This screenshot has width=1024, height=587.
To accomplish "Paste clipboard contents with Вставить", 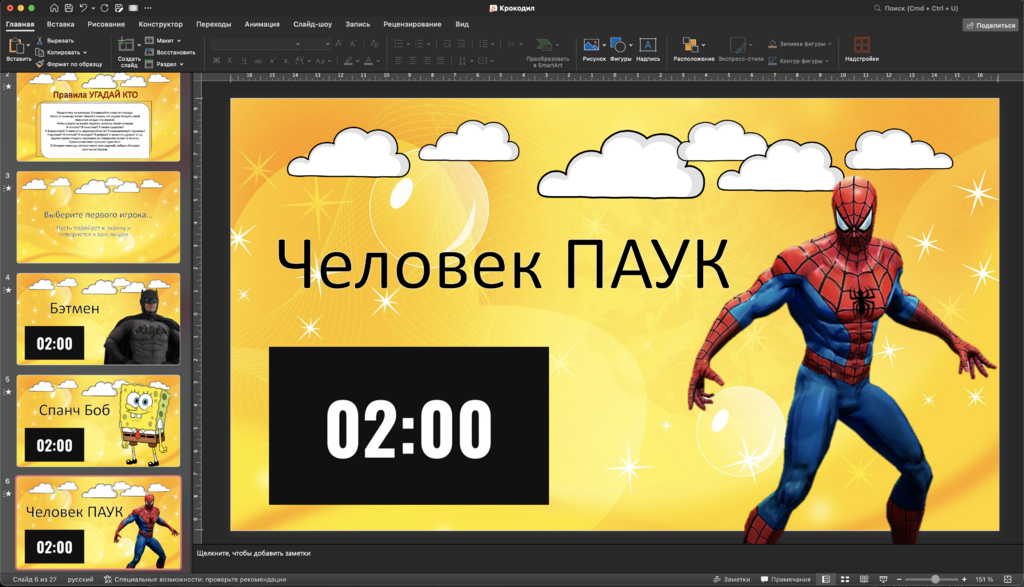I will pyautogui.click(x=16, y=50).
